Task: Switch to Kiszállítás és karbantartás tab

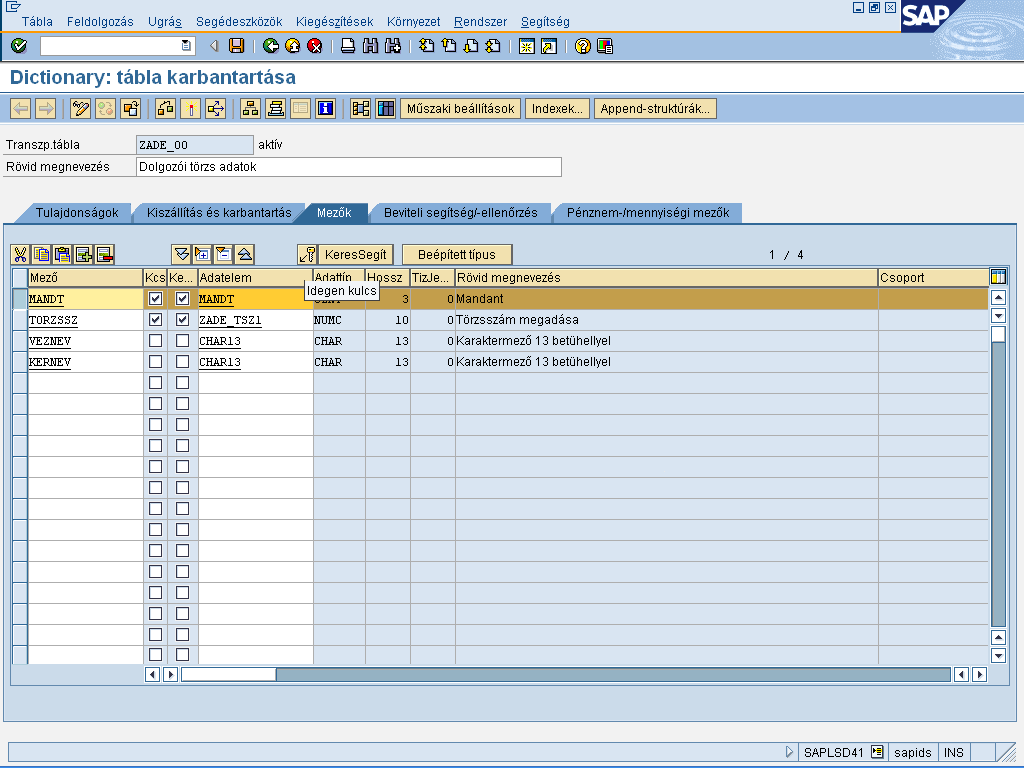Action: point(219,213)
